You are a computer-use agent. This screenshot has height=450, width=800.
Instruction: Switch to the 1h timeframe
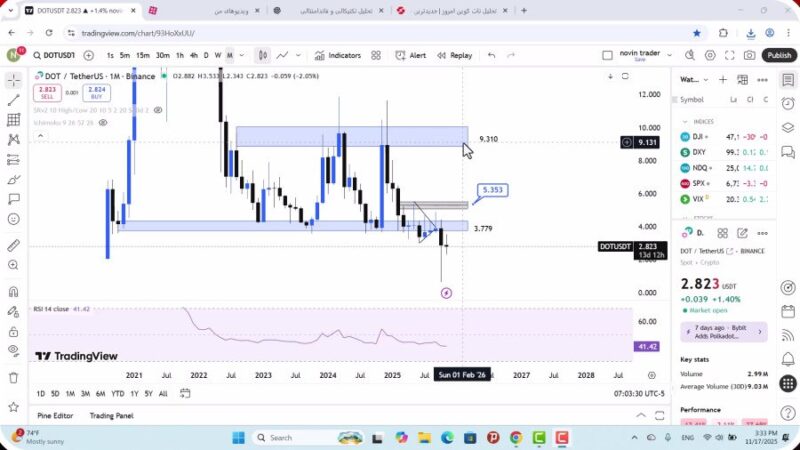point(180,56)
